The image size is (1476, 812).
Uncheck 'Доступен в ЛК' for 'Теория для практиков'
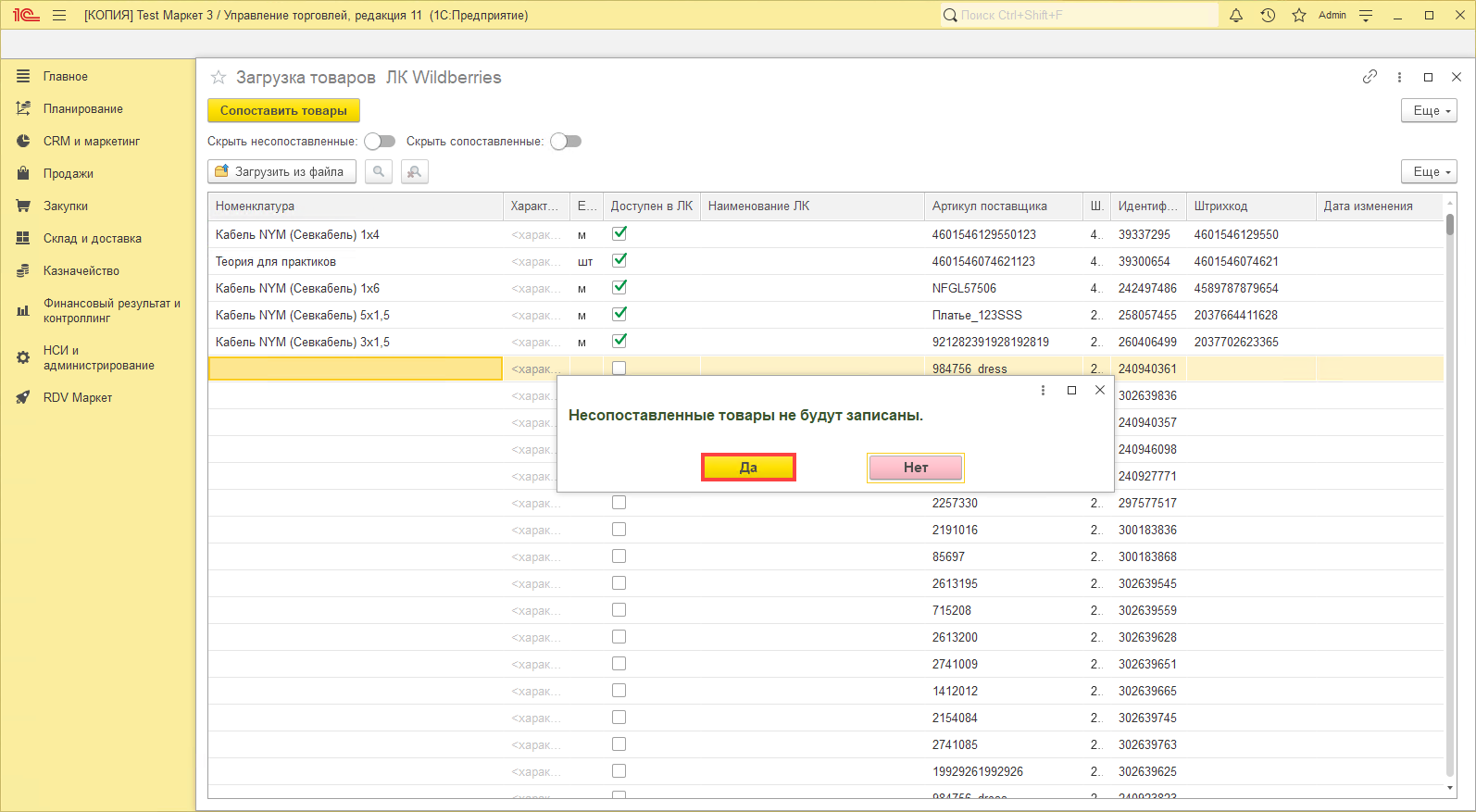[x=619, y=261]
